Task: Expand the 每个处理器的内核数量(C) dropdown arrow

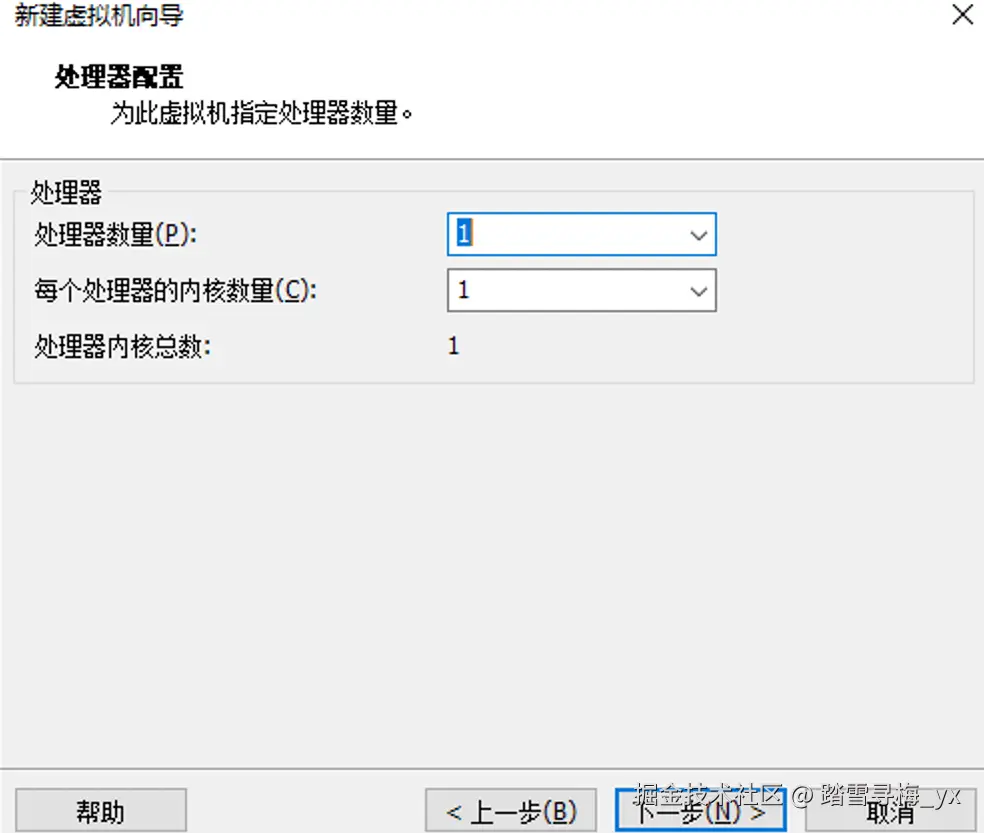Action: pyautogui.click(x=698, y=291)
